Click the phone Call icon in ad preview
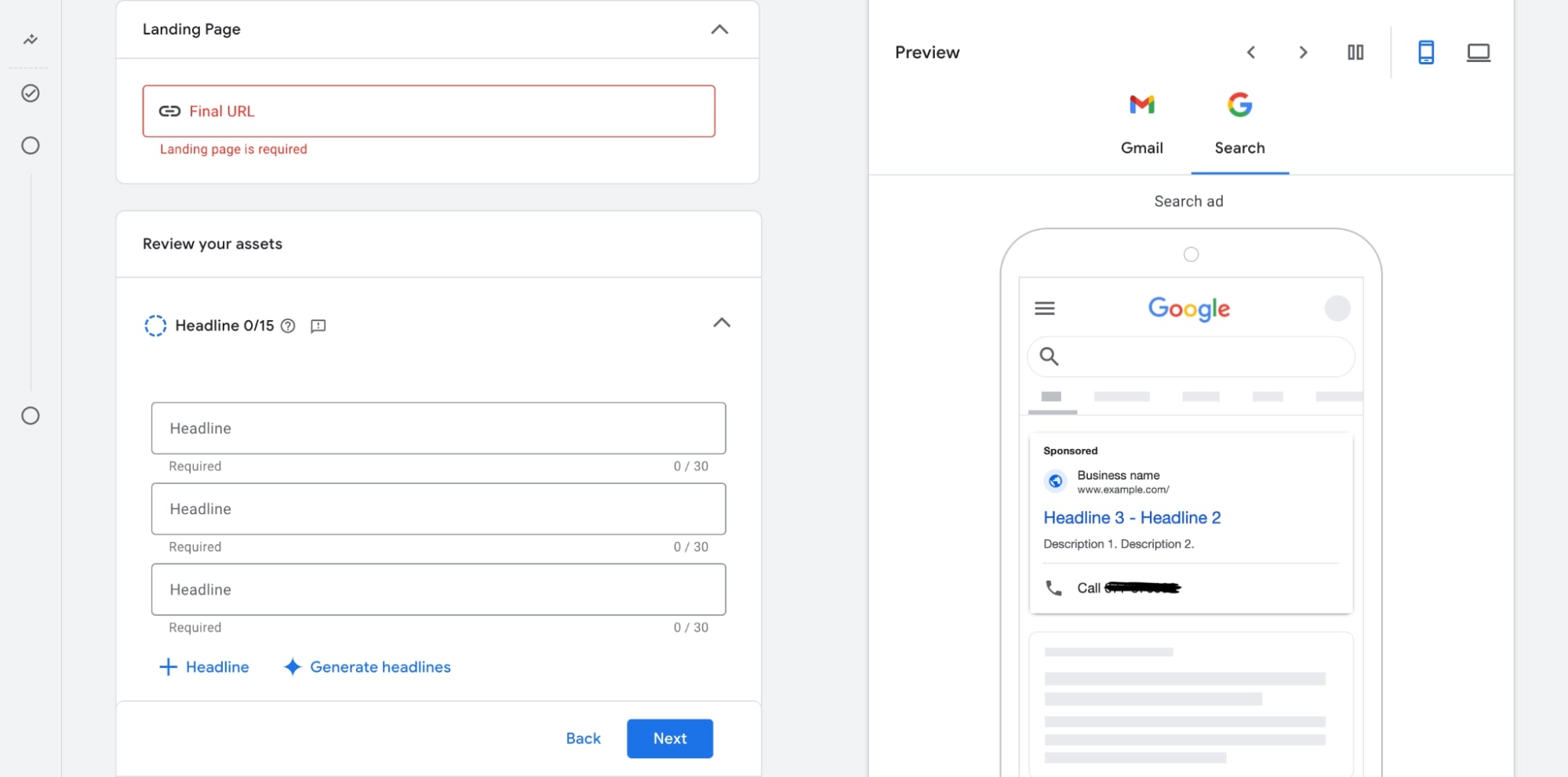Screen dimensions: 1568x777 tap(1054, 588)
